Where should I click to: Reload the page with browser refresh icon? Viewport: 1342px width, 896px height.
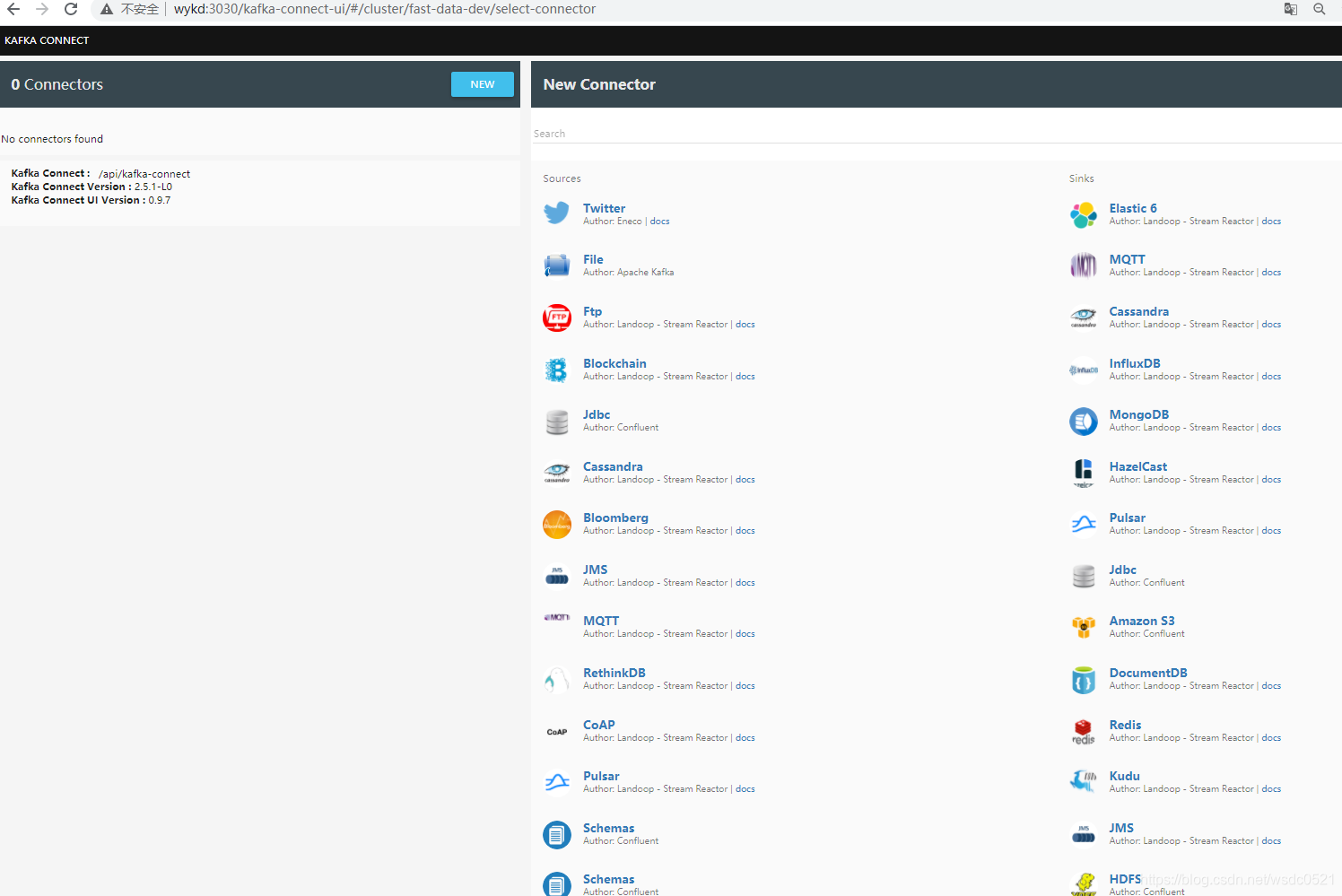(71, 9)
